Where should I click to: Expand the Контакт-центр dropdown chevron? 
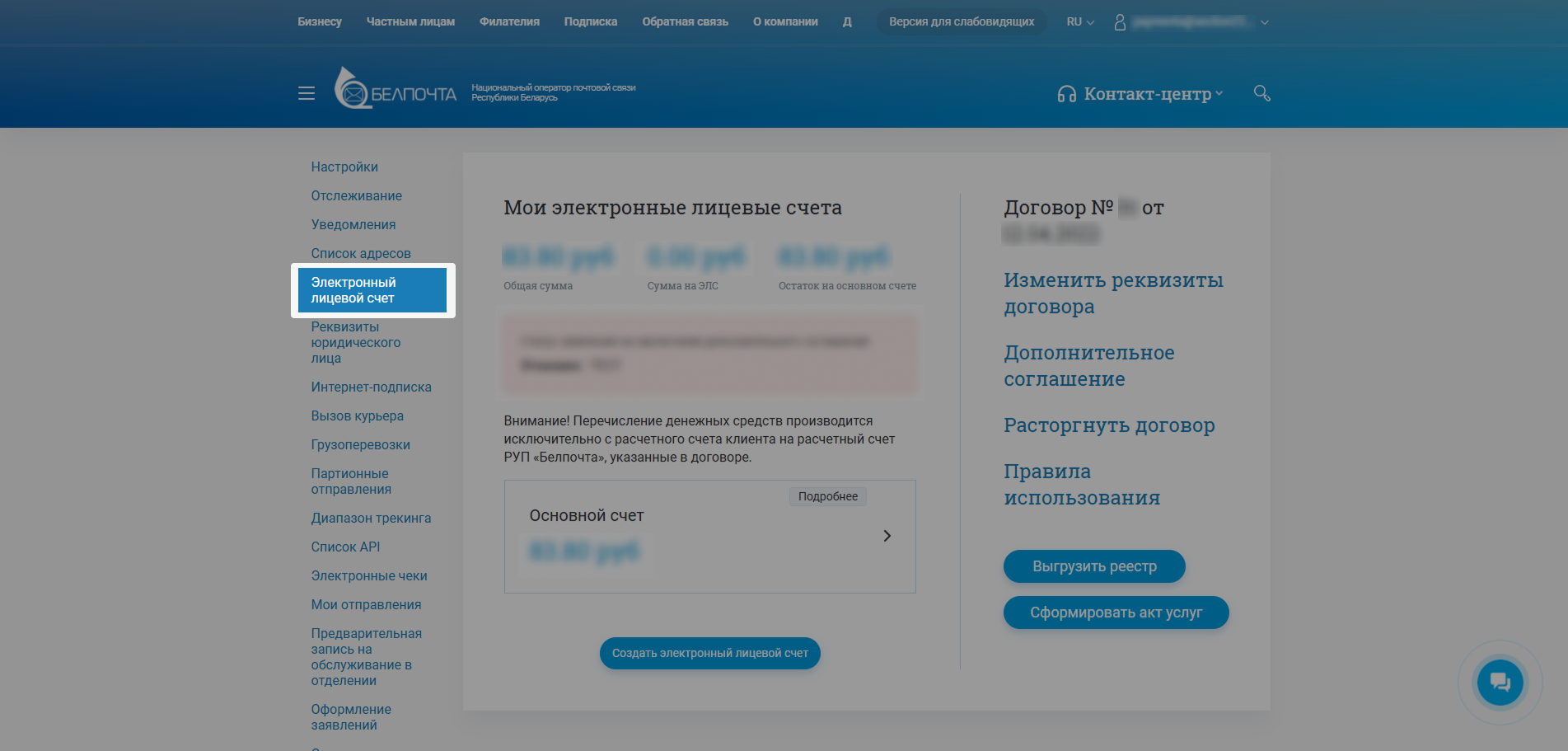(x=1219, y=94)
